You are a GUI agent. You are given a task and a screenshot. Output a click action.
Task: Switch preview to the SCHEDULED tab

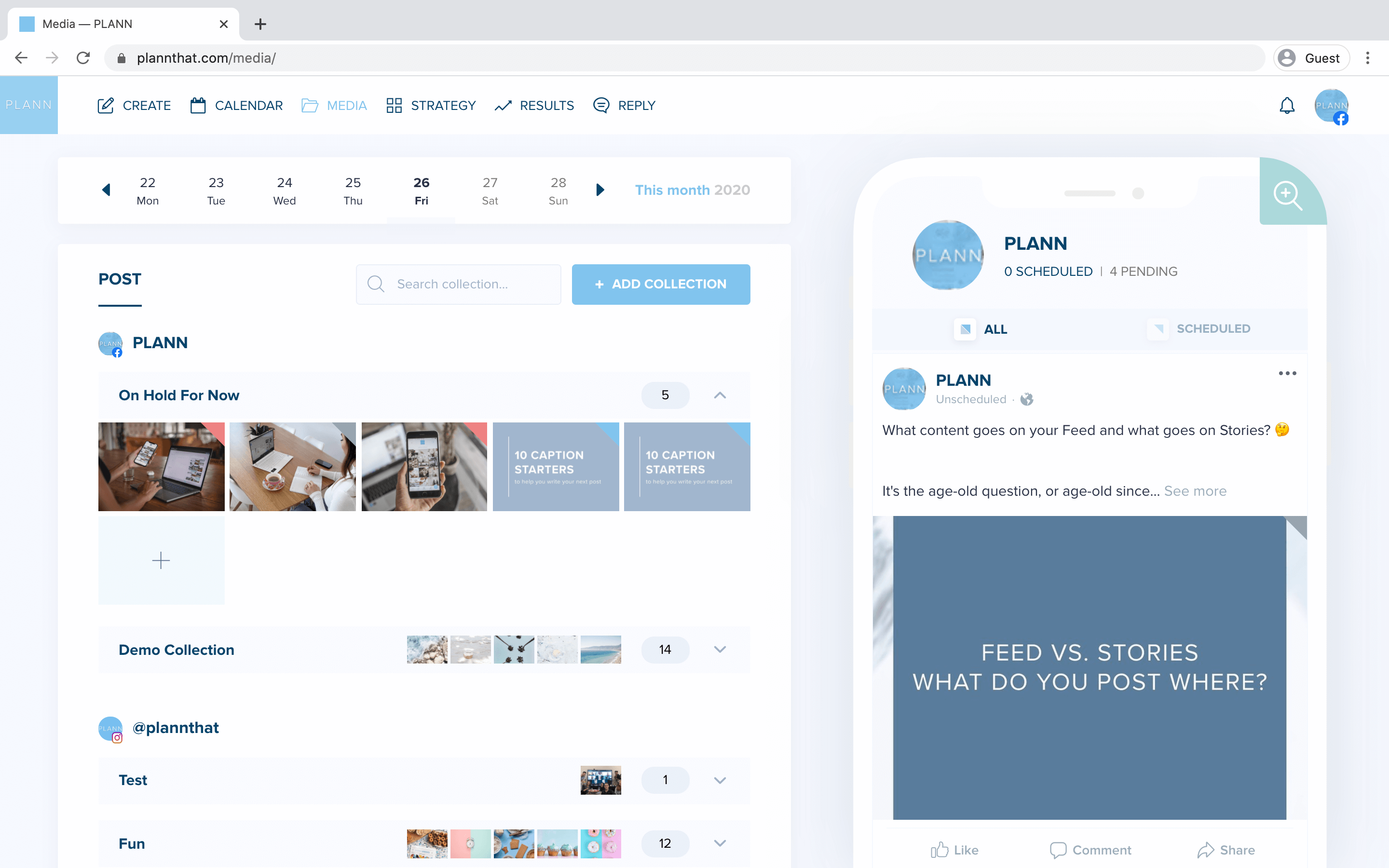1199,329
